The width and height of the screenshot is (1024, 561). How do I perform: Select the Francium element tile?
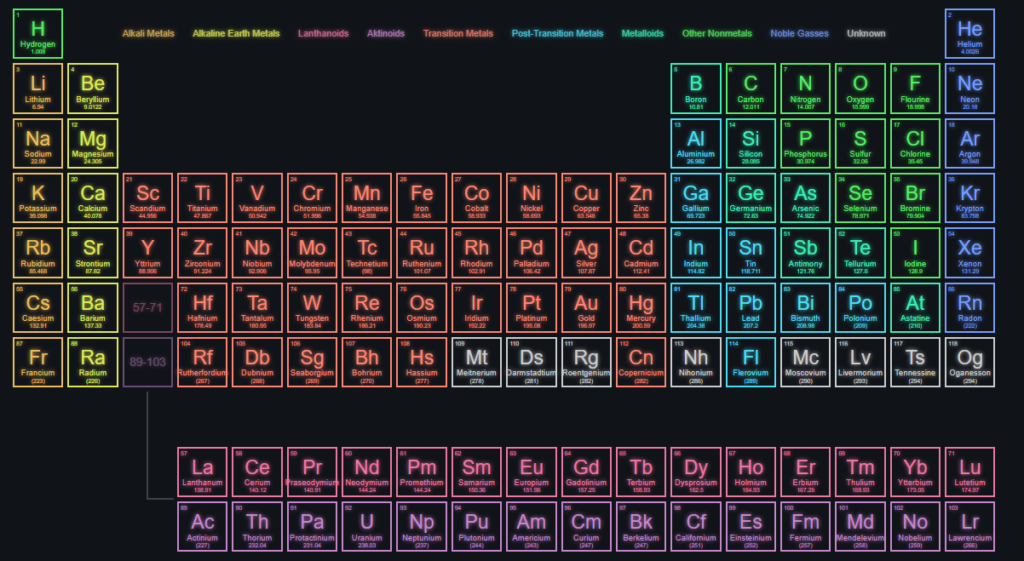click(38, 362)
